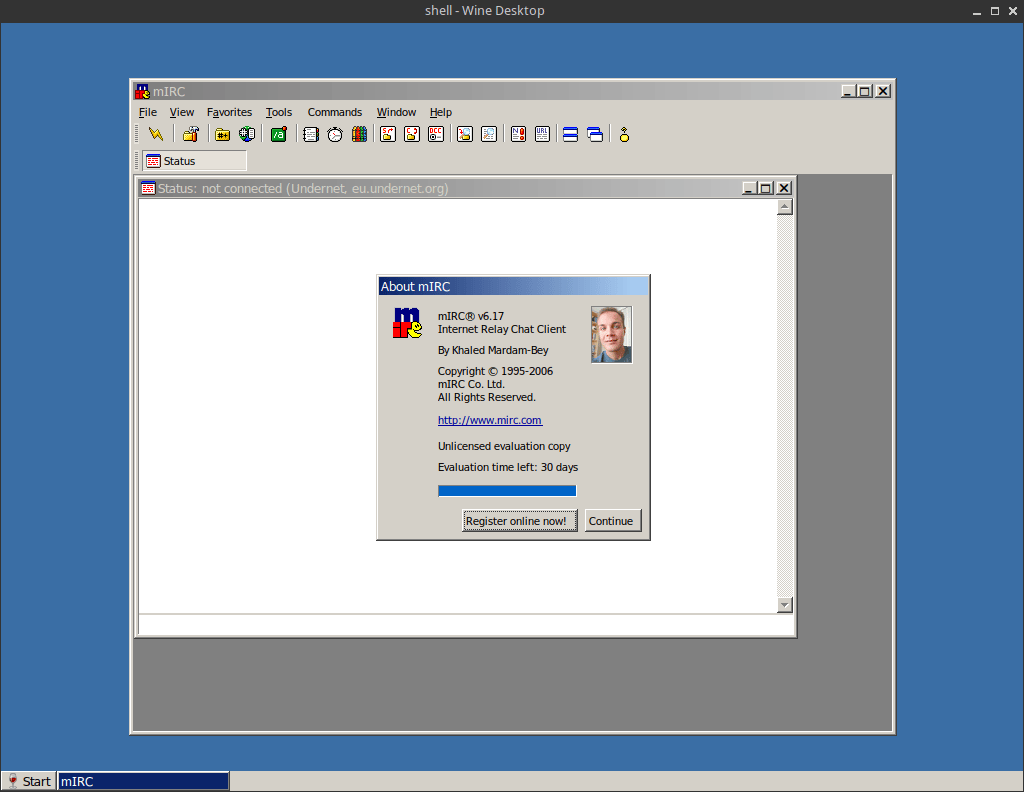Open the green Scripts Editor icon
Screen dimensions: 1024x792
pos(279,134)
